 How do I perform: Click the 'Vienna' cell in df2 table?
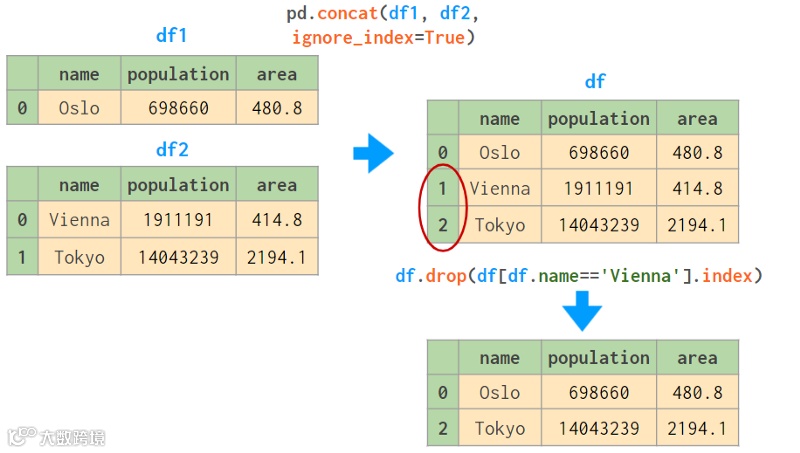point(79,220)
